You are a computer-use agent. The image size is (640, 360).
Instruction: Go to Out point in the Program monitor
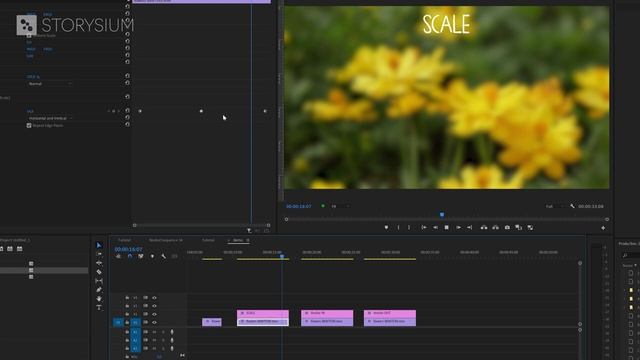pos(469,227)
